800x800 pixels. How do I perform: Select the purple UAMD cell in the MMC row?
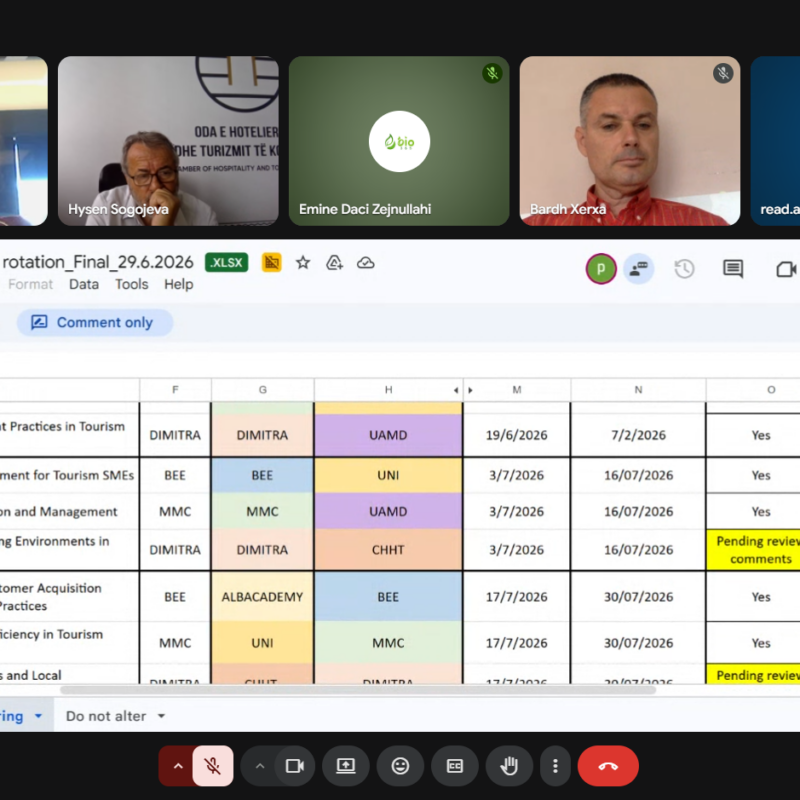pos(388,511)
